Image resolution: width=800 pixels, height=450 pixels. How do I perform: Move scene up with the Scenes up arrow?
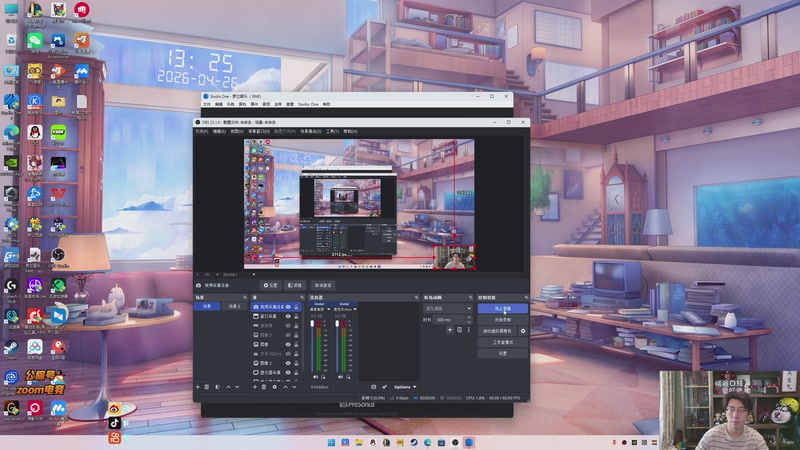228,387
